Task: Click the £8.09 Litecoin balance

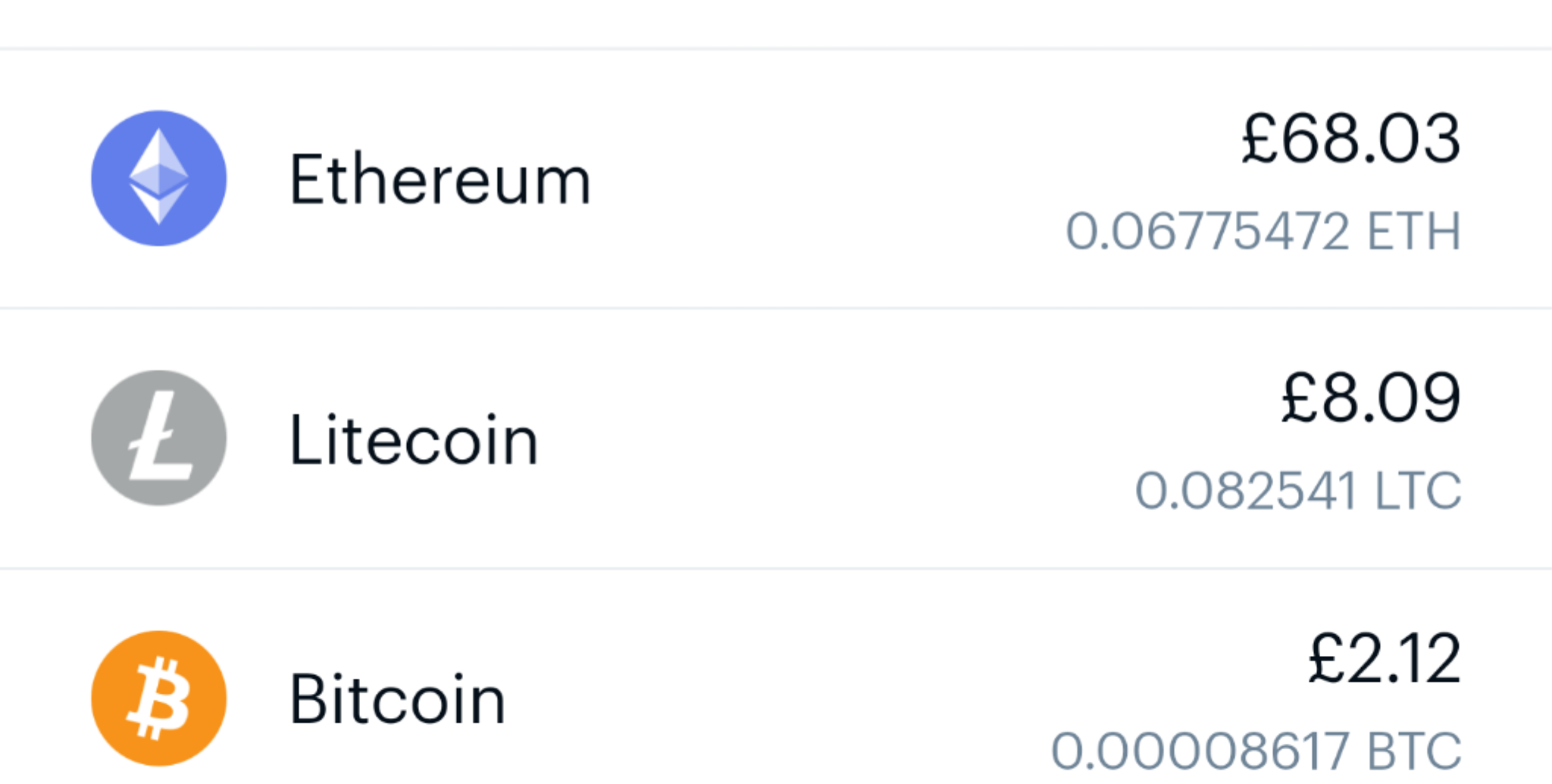Action: point(1370,398)
